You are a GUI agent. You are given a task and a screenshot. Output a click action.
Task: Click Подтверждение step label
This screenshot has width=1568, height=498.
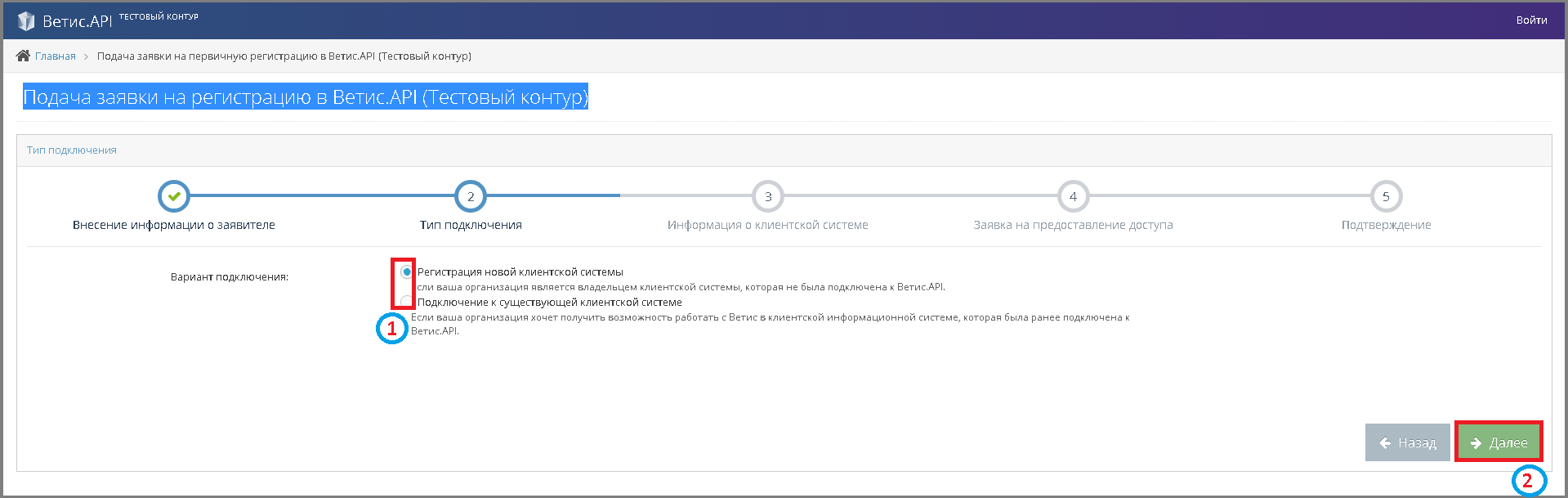pos(1386,225)
